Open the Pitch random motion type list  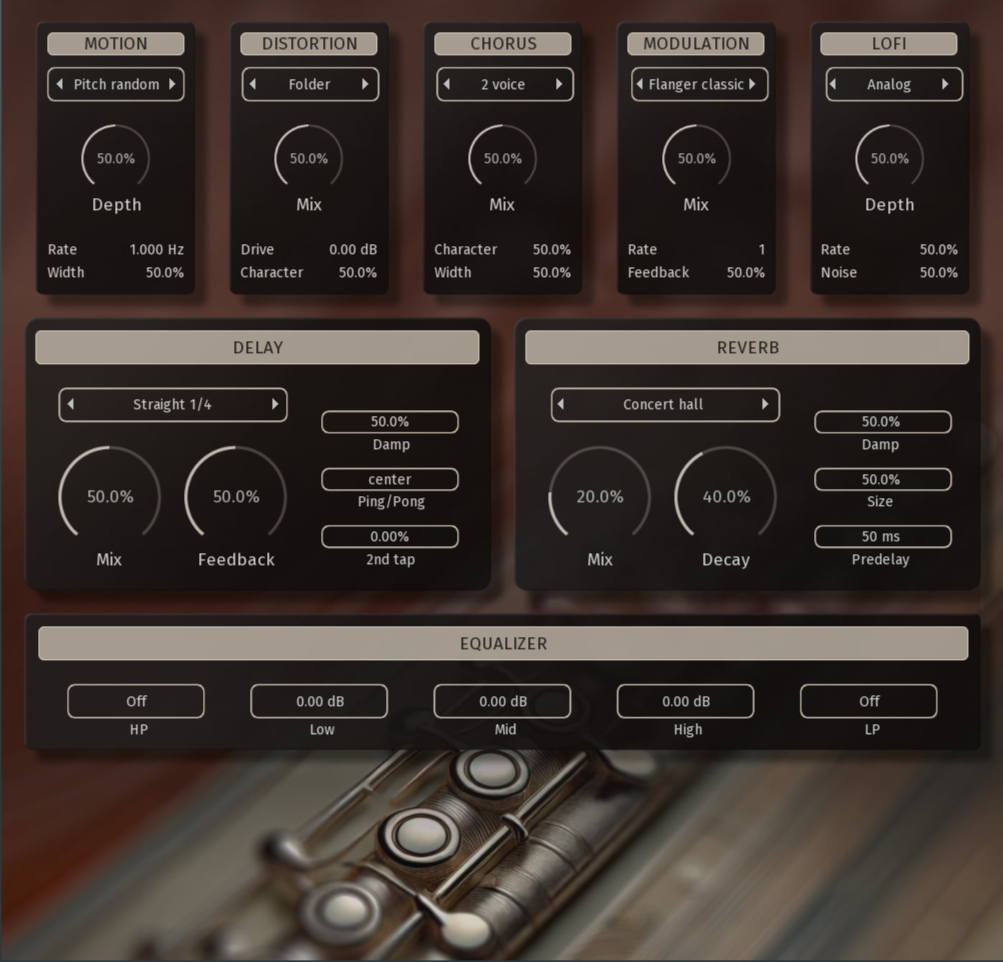(x=116, y=85)
